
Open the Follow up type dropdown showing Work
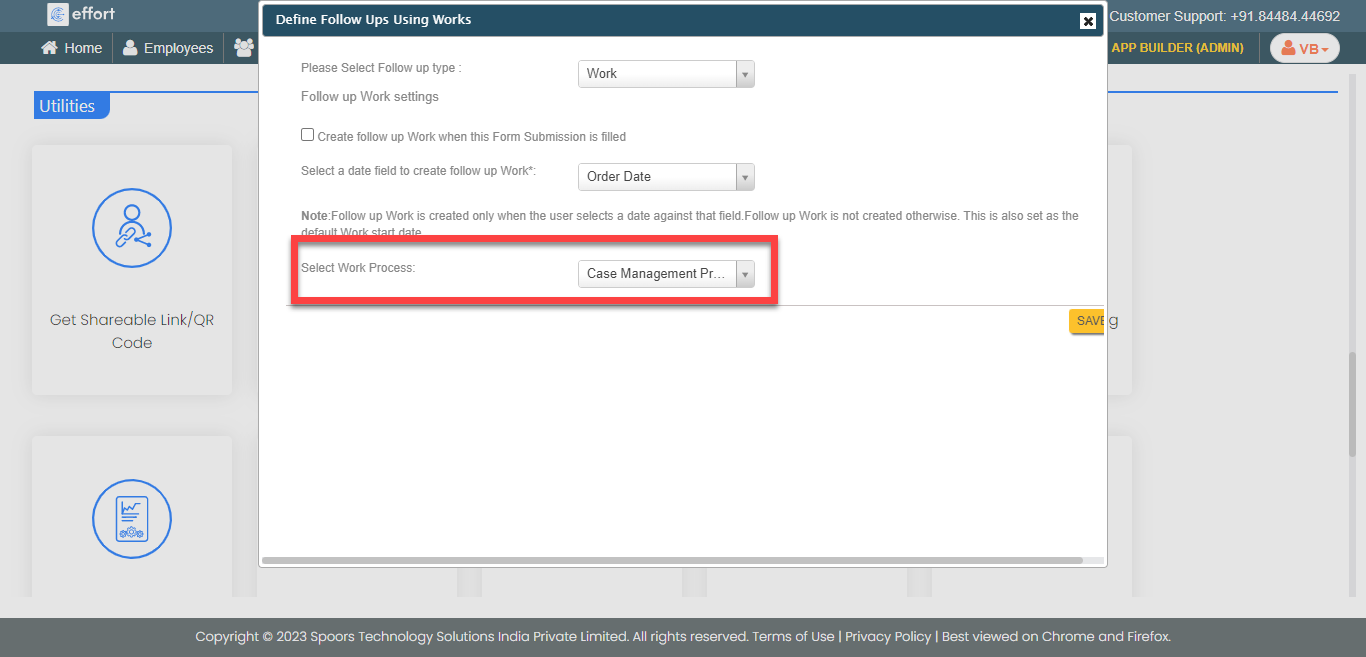coord(666,74)
